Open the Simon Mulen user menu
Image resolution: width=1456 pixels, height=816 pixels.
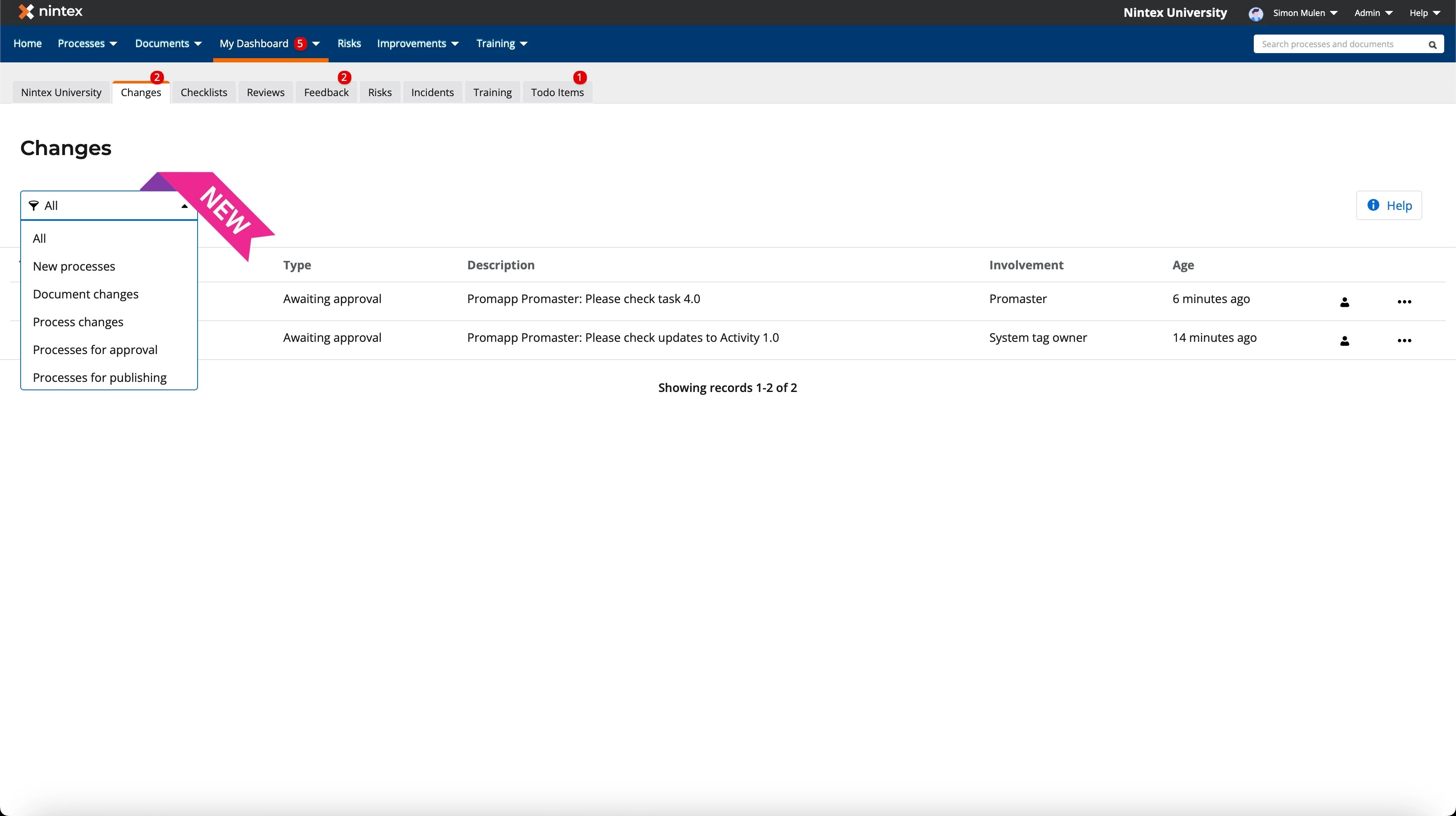coord(1304,13)
